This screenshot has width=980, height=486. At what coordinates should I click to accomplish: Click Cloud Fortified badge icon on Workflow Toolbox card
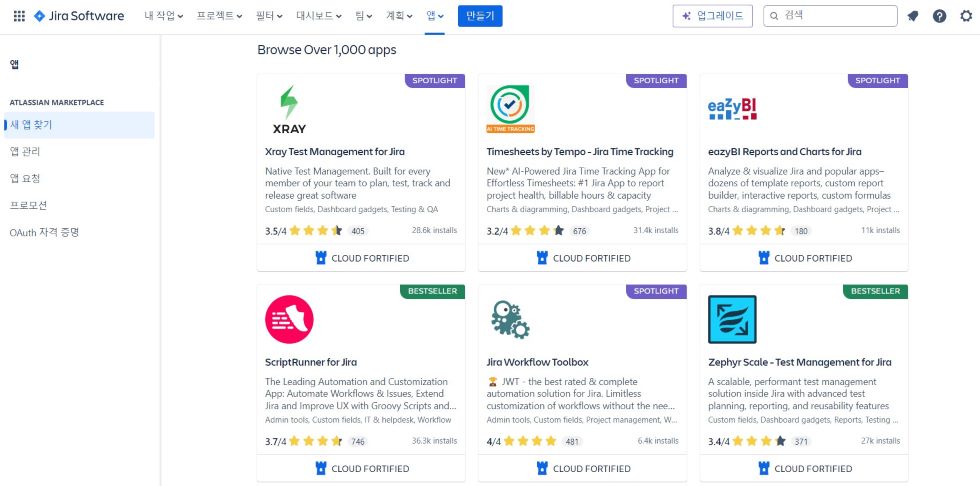pyautogui.click(x=542, y=469)
